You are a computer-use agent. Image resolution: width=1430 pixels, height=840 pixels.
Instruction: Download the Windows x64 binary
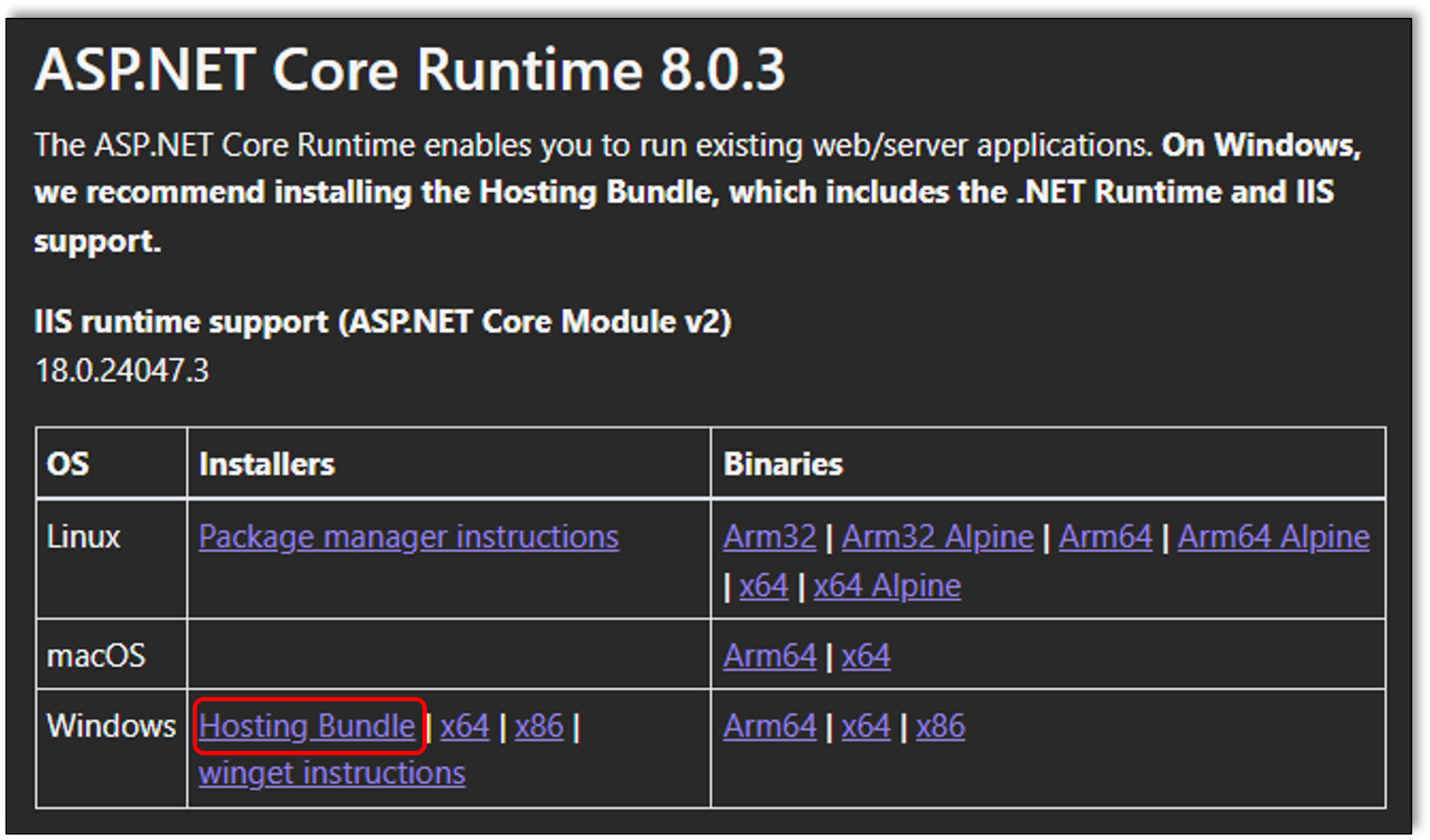866,726
